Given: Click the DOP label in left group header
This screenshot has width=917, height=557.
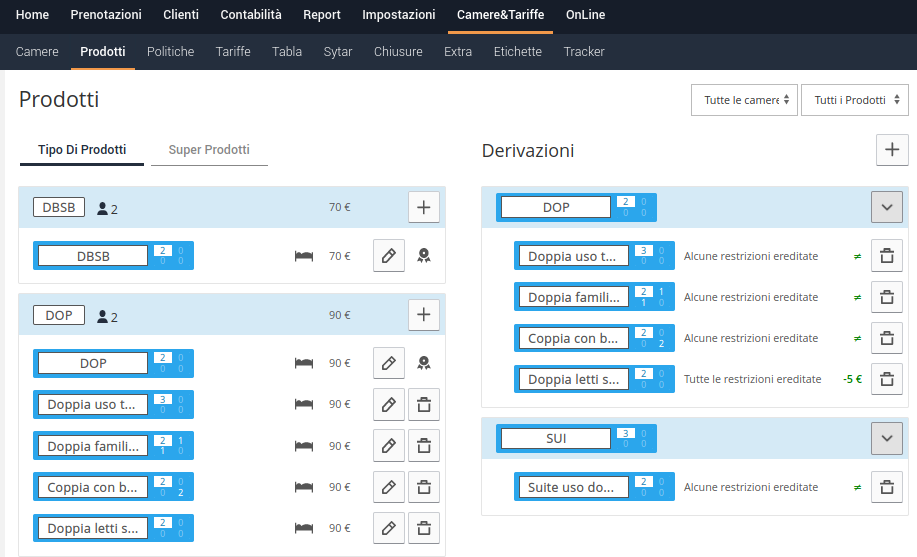Looking at the screenshot, I should pos(59,315).
